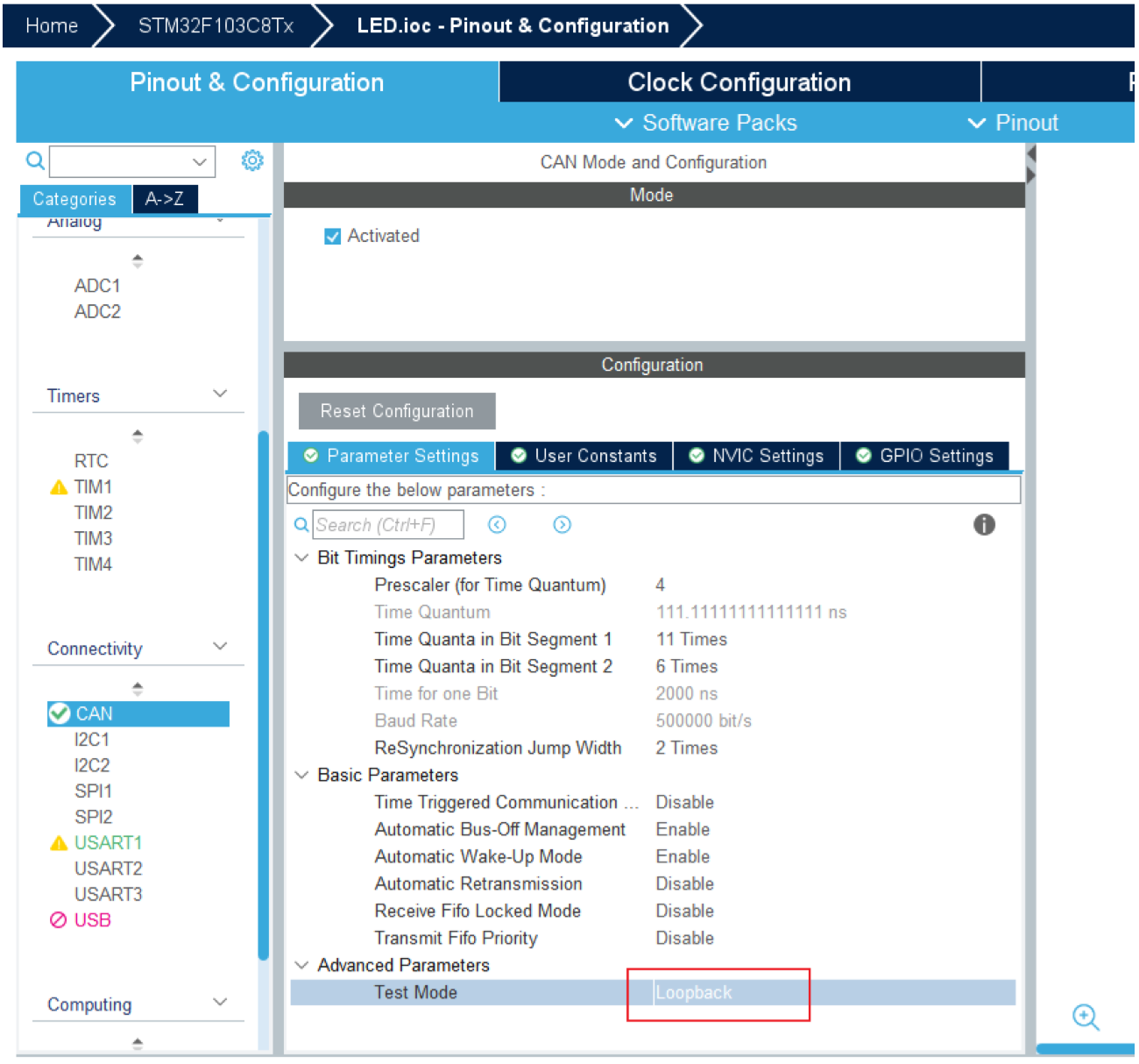This screenshot has height=1064, width=1139.
Task: Select USART3 peripheral
Action: pos(108,895)
